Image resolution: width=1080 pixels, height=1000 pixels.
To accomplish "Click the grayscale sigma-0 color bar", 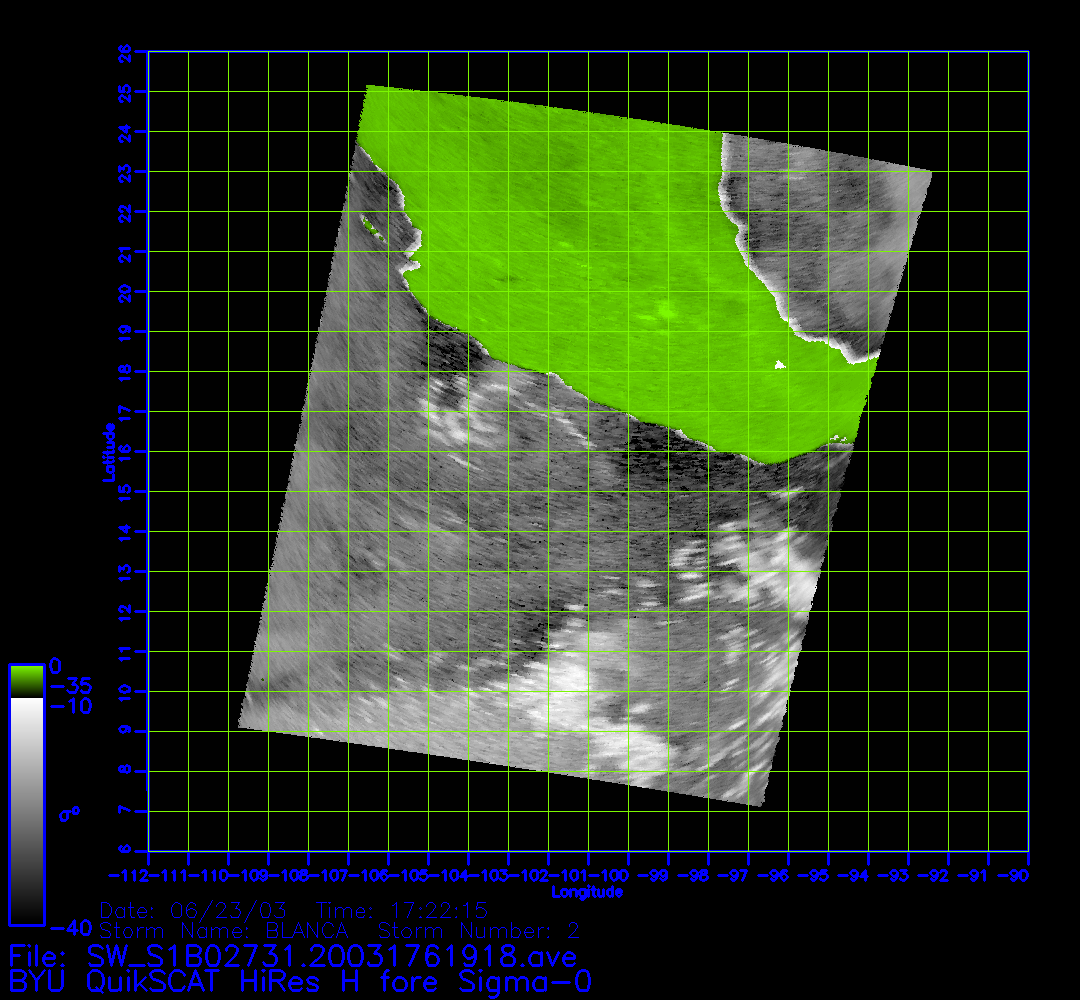I will pyautogui.click(x=26, y=810).
